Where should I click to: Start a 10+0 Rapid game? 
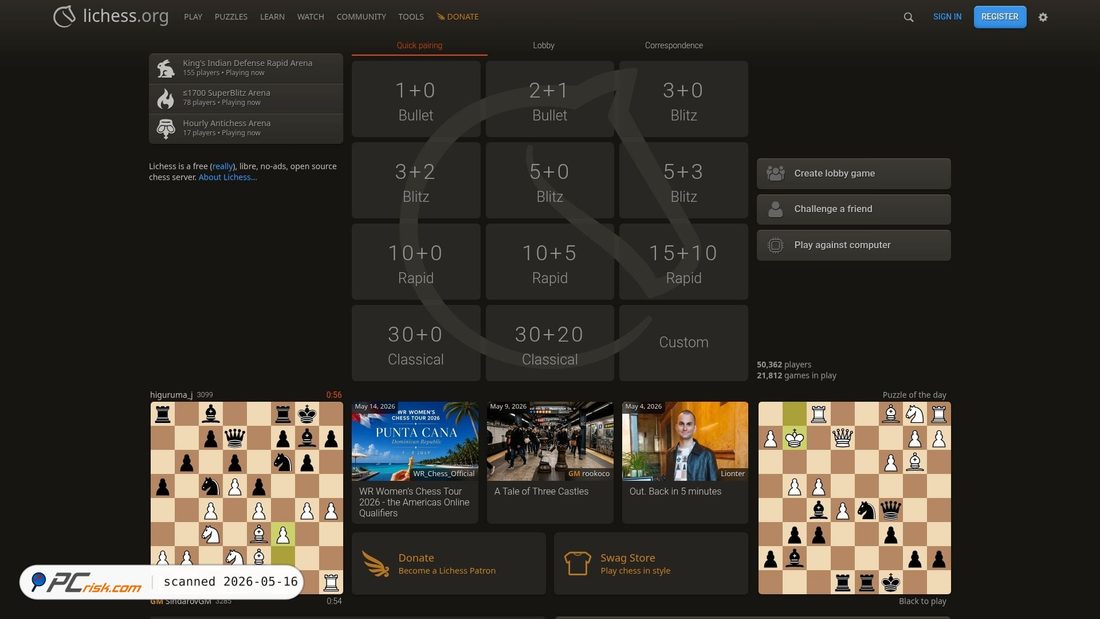pos(416,262)
